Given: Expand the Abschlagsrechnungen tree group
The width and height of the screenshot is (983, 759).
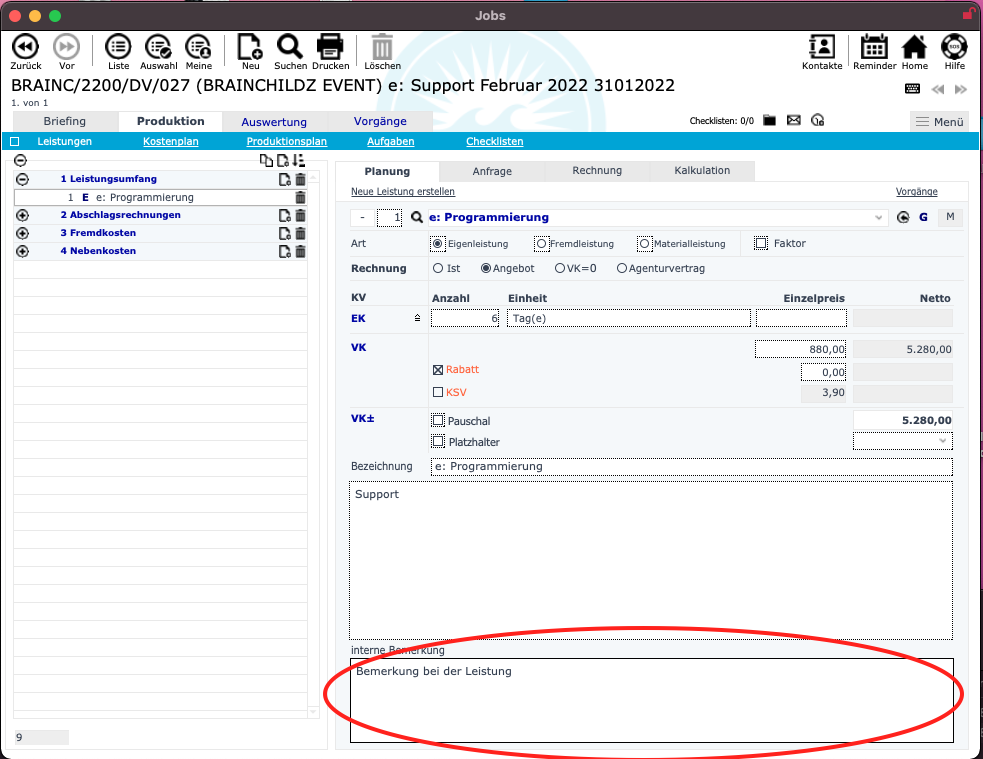Looking at the screenshot, I should [22, 215].
